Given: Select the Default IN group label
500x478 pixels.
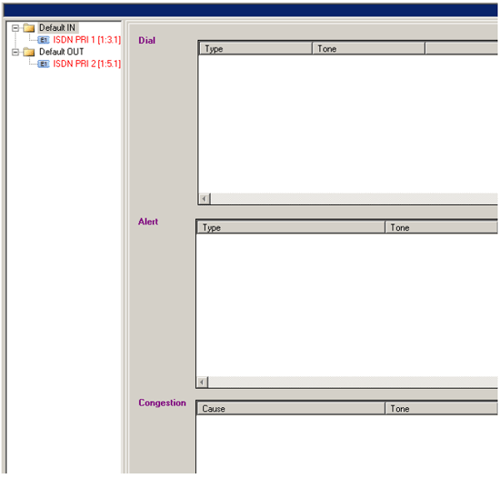Looking at the screenshot, I should point(58,28).
